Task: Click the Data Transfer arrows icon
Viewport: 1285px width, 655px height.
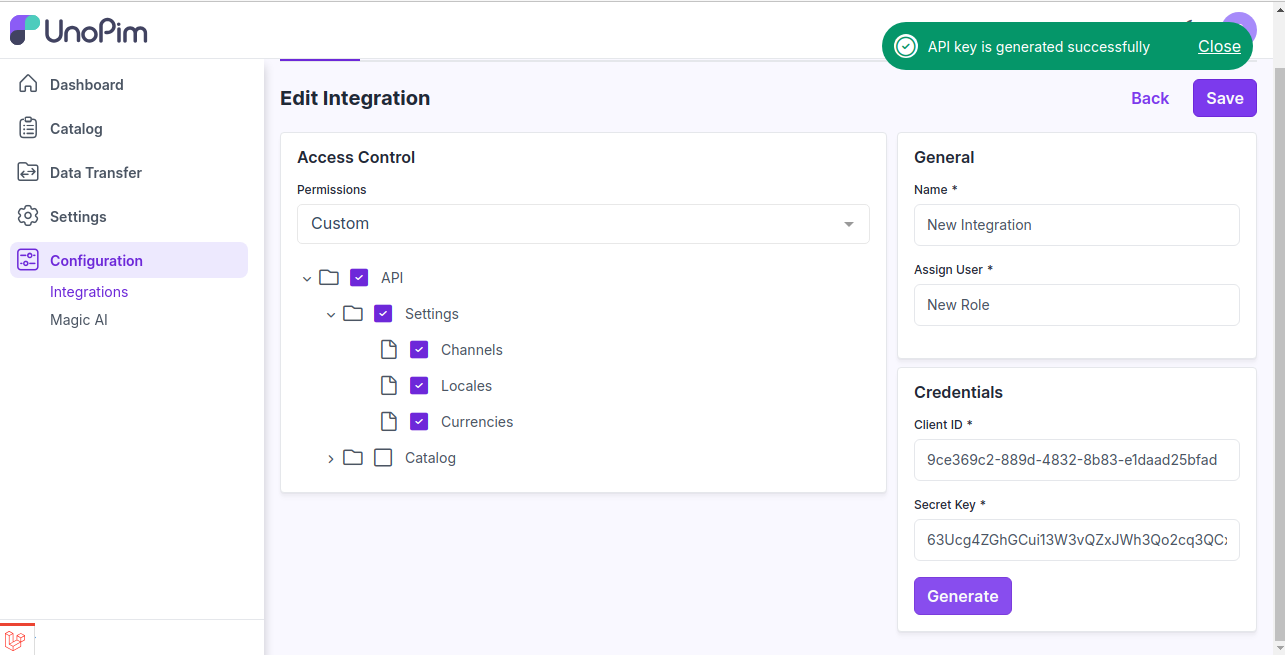Action: (x=28, y=173)
